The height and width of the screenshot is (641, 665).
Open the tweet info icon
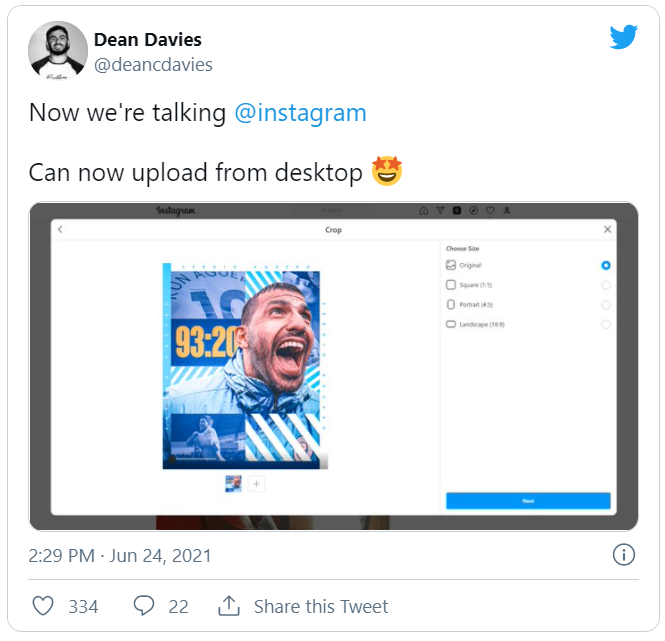(622, 555)
